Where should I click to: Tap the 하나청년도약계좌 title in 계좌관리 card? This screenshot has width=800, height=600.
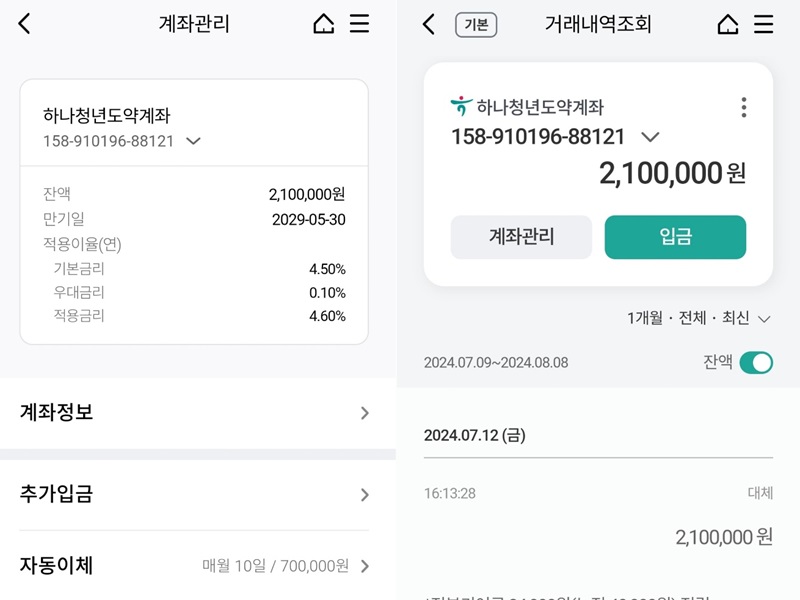pos(106,115)
